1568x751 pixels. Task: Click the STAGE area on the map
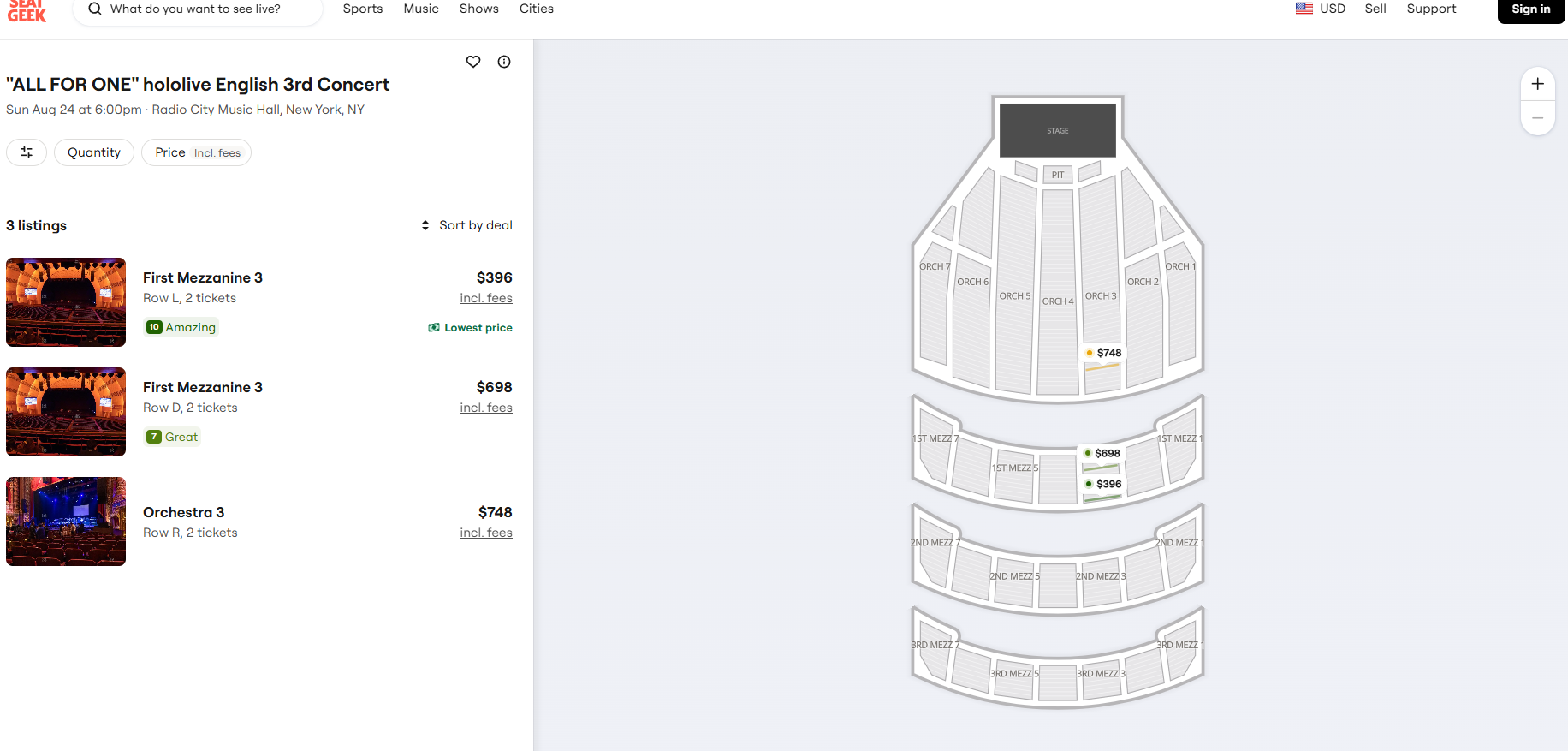[1058, 130]
